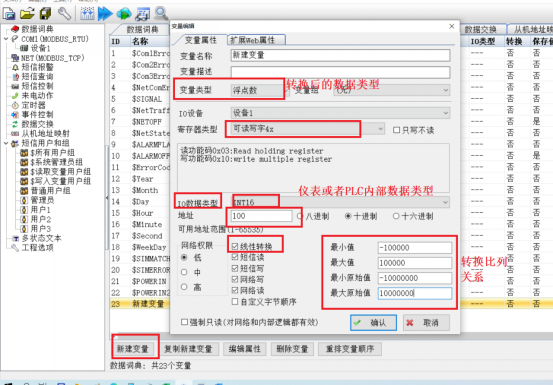Screen dimensions: 553x385
Task: Select COM1 (MODBUS_RTU) node in tree
Action: (55, 39)
